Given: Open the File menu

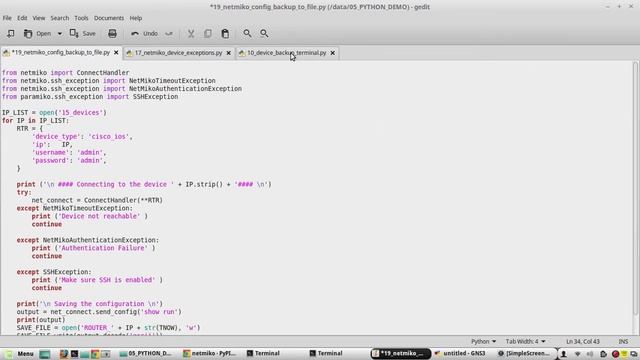Looking at the screenshot, I should coord(7,18).
